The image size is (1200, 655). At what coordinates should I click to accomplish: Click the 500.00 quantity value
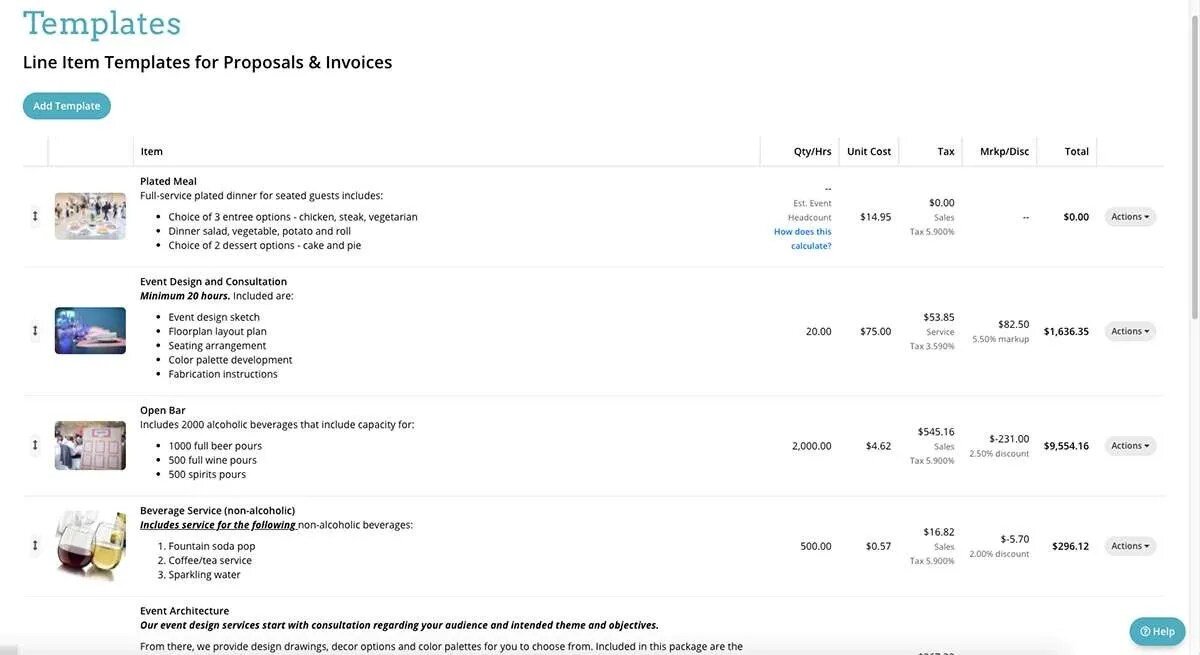pyautogui.click(x=816, y=546)
